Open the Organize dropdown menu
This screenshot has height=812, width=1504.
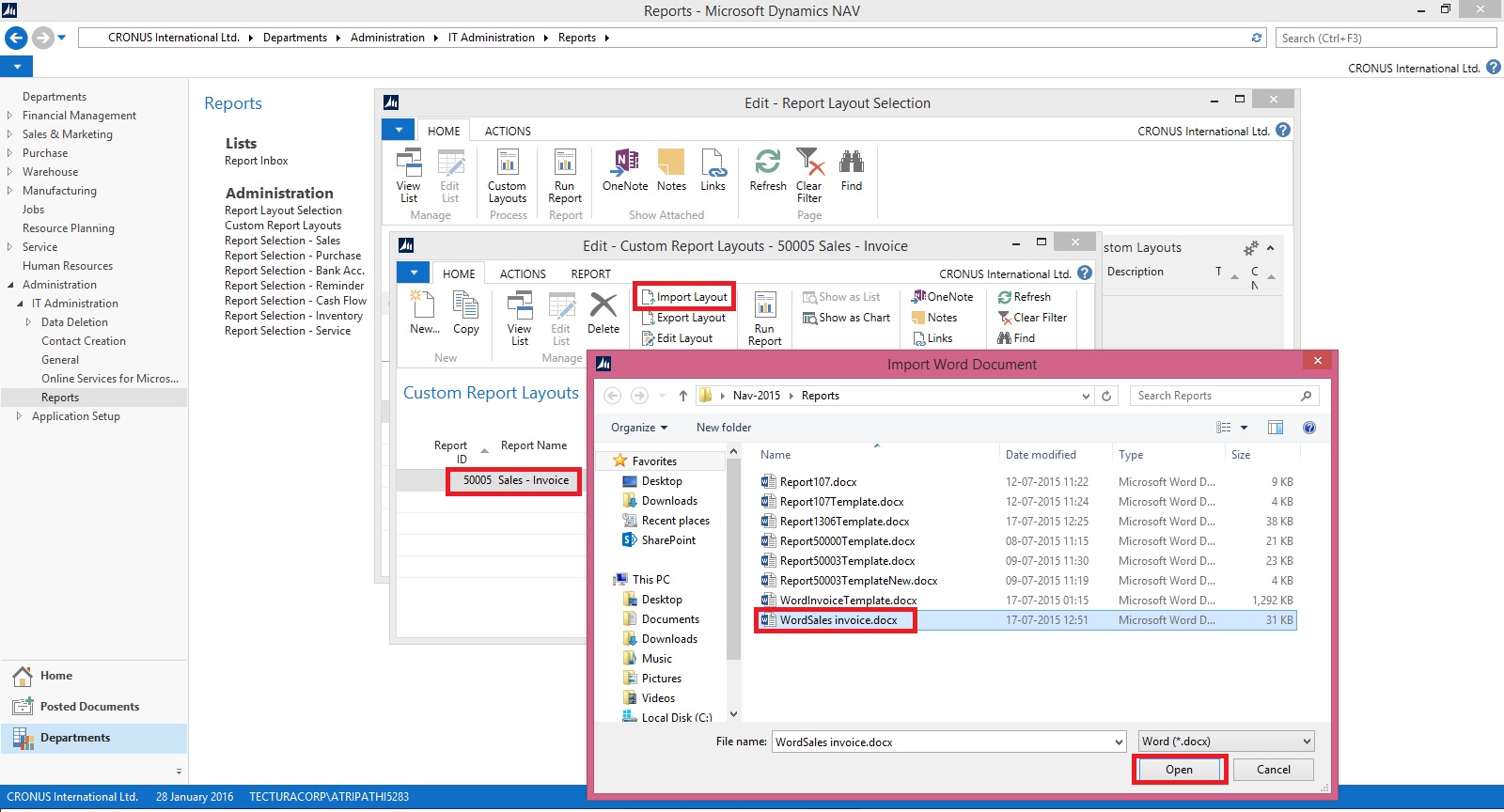point(639,428)
